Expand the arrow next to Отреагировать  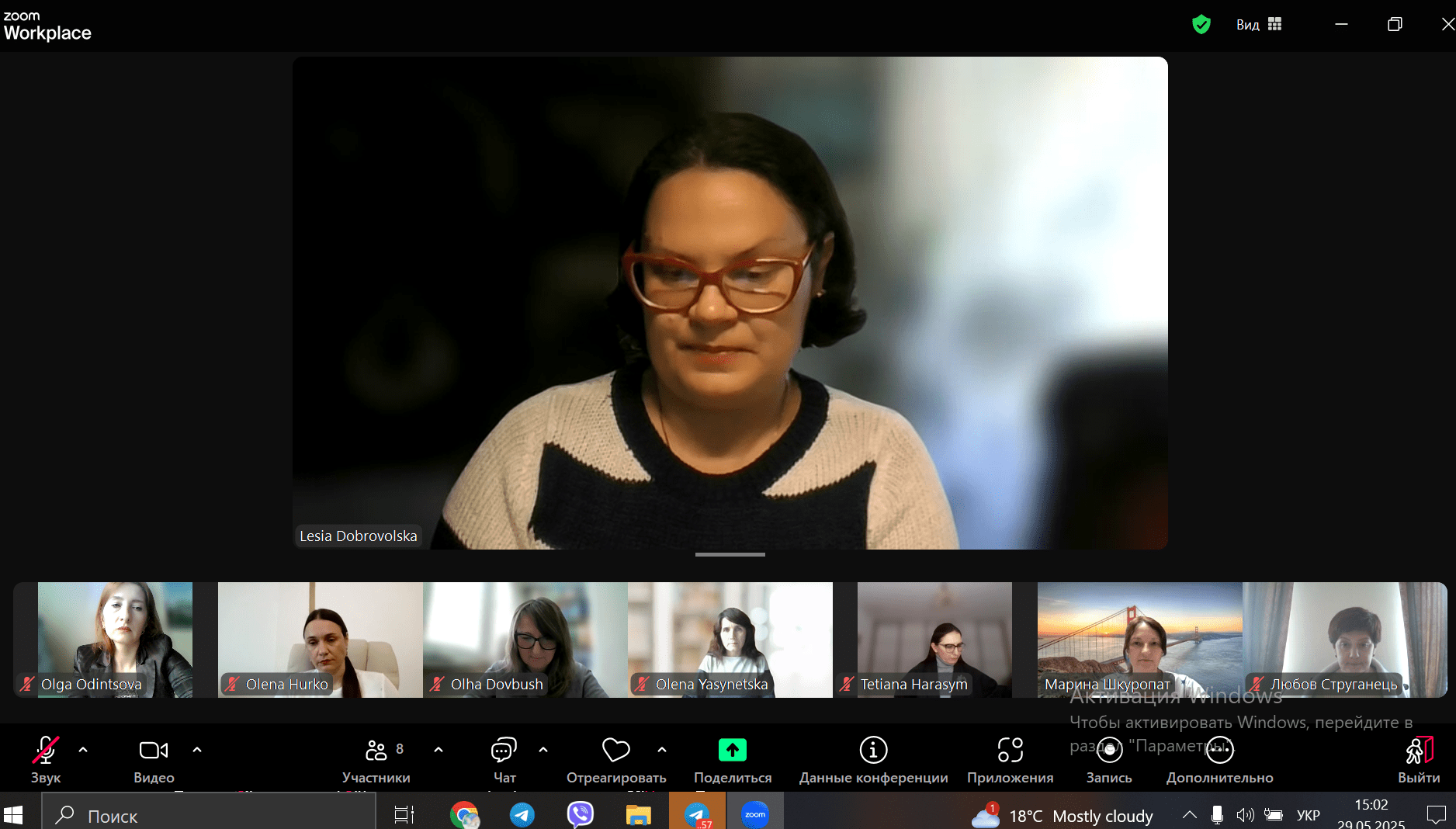coord(662,750)
